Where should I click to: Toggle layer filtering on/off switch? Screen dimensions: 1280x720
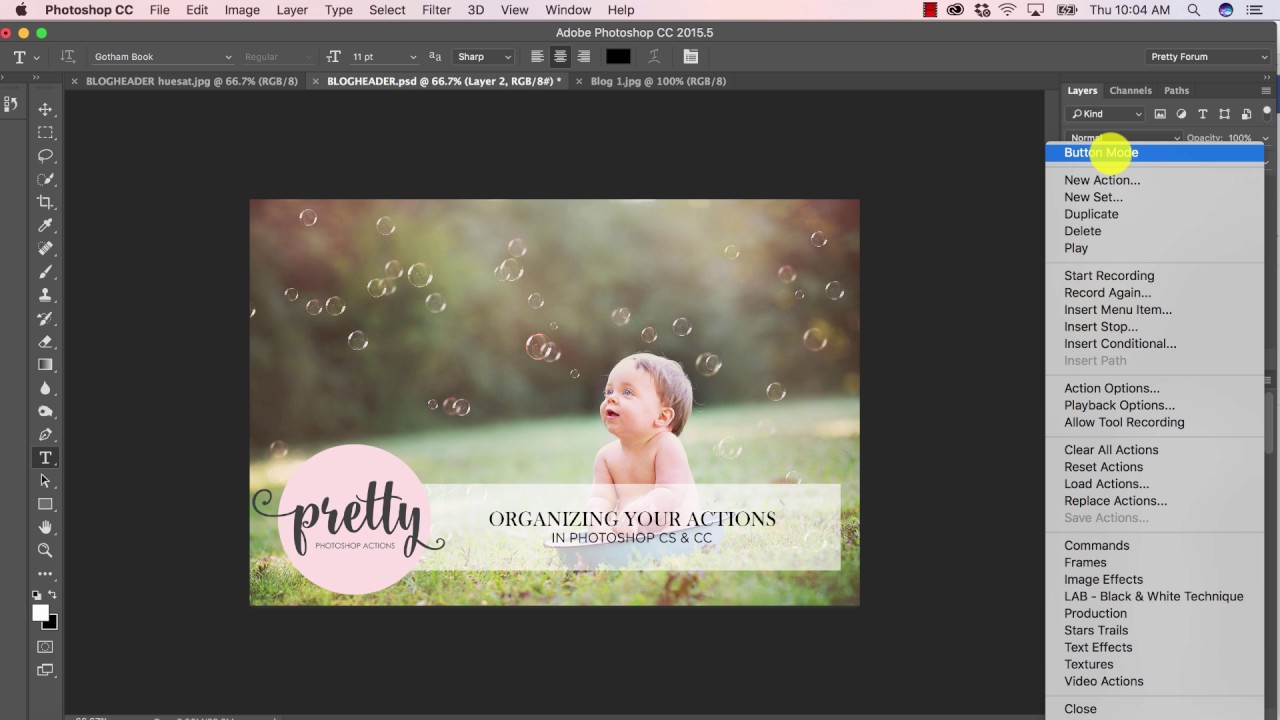coord(1267,113)
